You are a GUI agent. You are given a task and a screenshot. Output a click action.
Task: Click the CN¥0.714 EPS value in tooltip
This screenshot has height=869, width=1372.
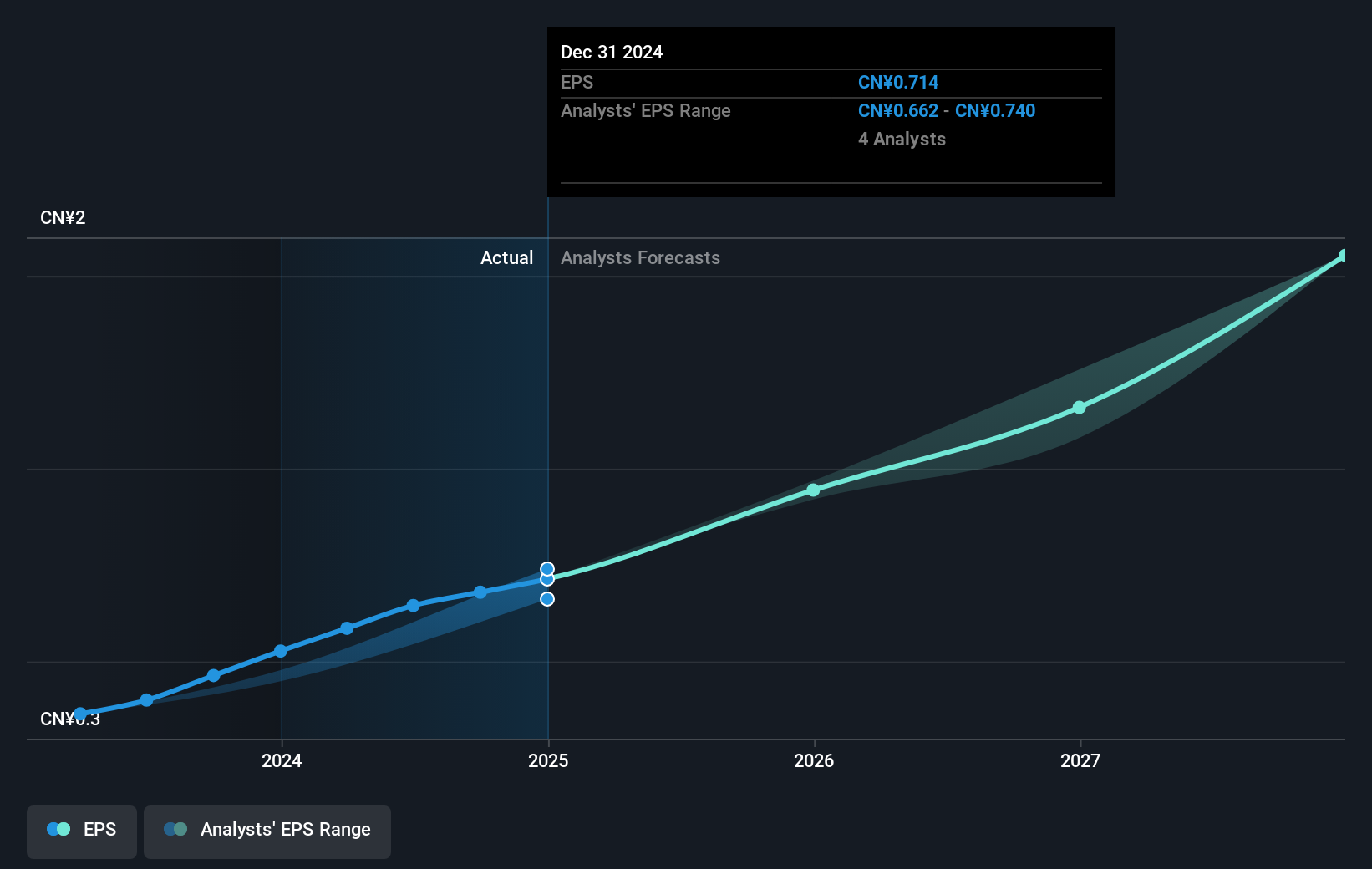pos(898,82)
